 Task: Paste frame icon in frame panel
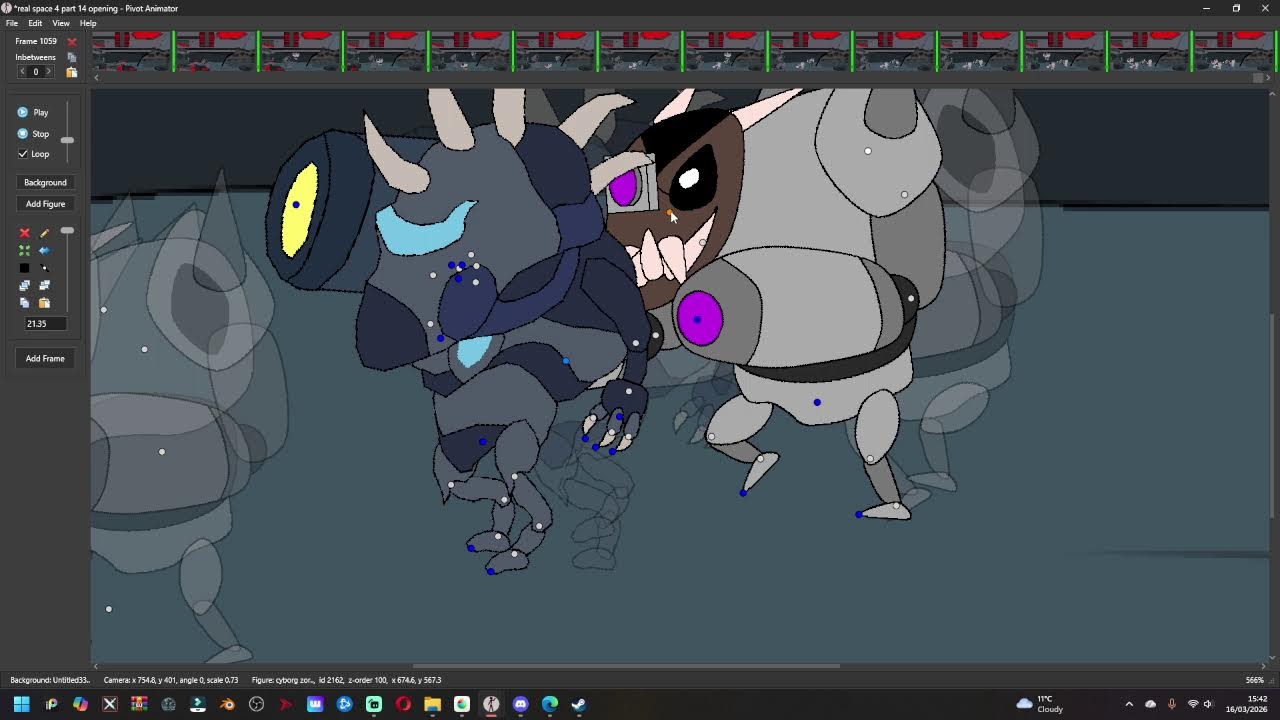(72, 72)
